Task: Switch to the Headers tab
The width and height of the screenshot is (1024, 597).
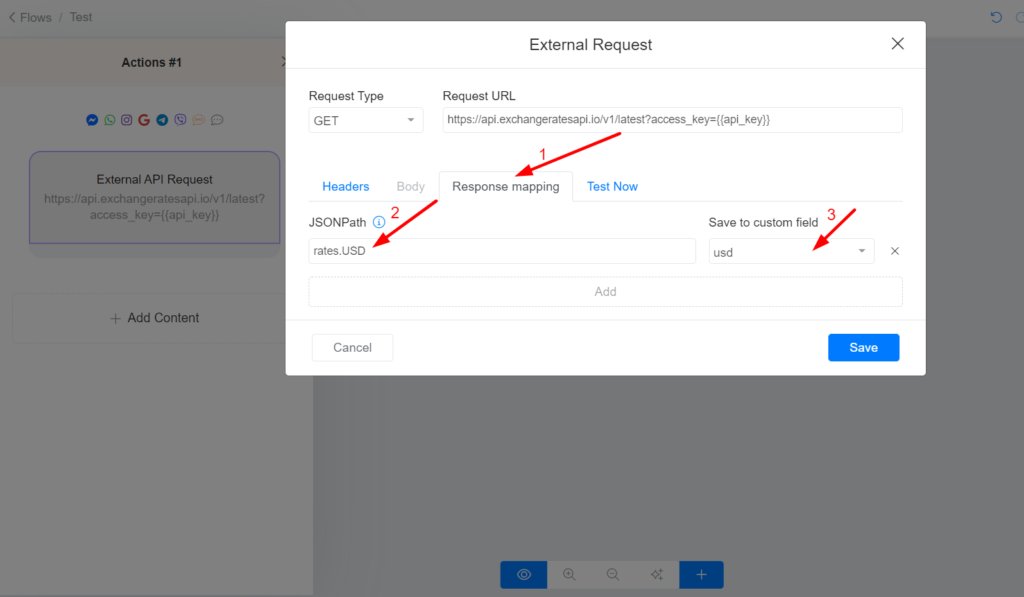Action: (345, 187)
